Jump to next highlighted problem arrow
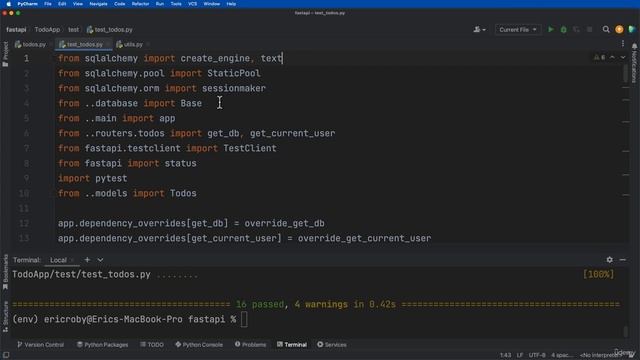The height and width of the screenshot is (360, 640). coord(623,58)
